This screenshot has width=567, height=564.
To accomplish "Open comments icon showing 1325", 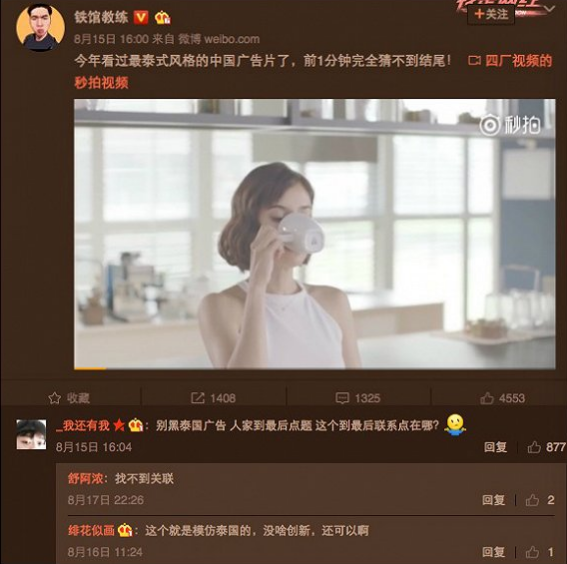I will point(342,398).
